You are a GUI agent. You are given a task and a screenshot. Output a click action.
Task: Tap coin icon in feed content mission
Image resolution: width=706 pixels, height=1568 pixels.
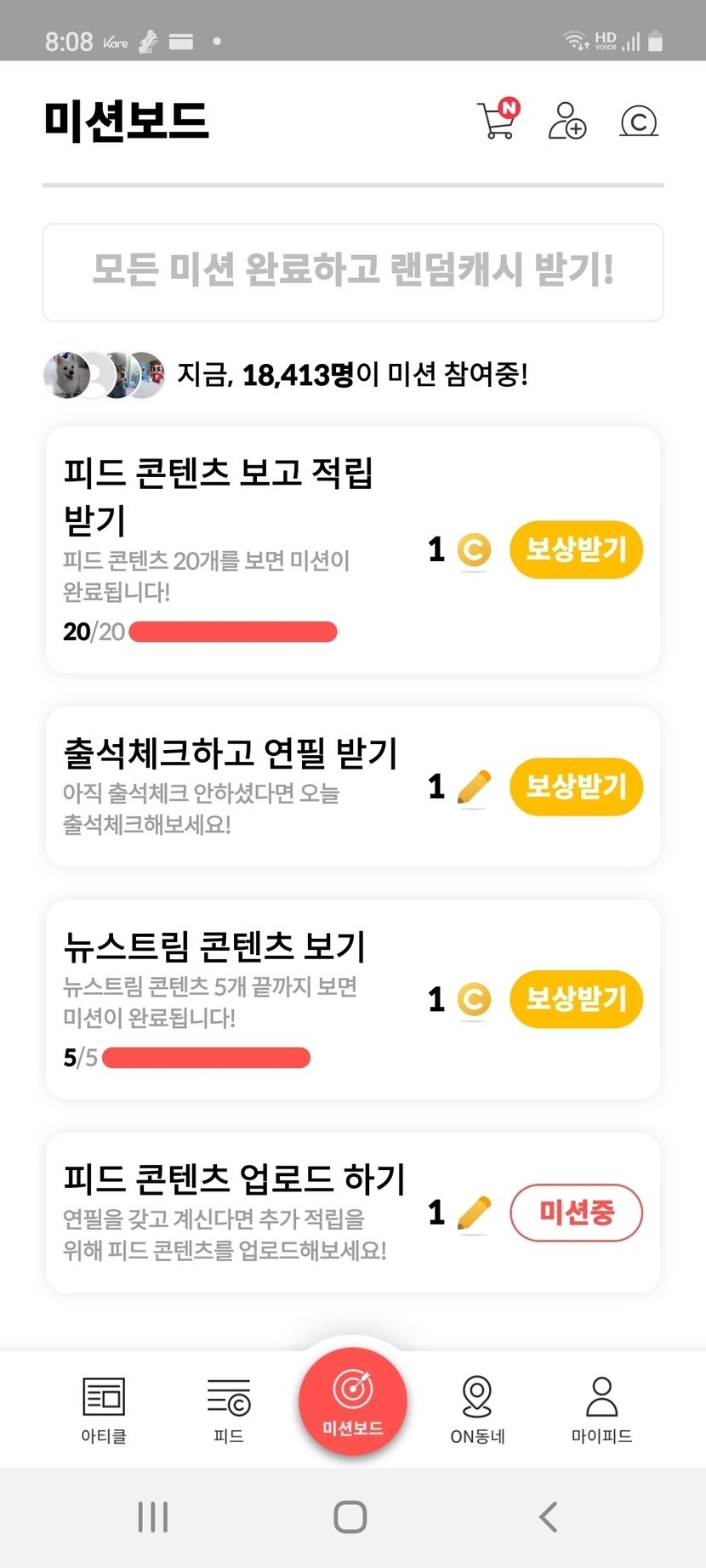pos(474,550)
